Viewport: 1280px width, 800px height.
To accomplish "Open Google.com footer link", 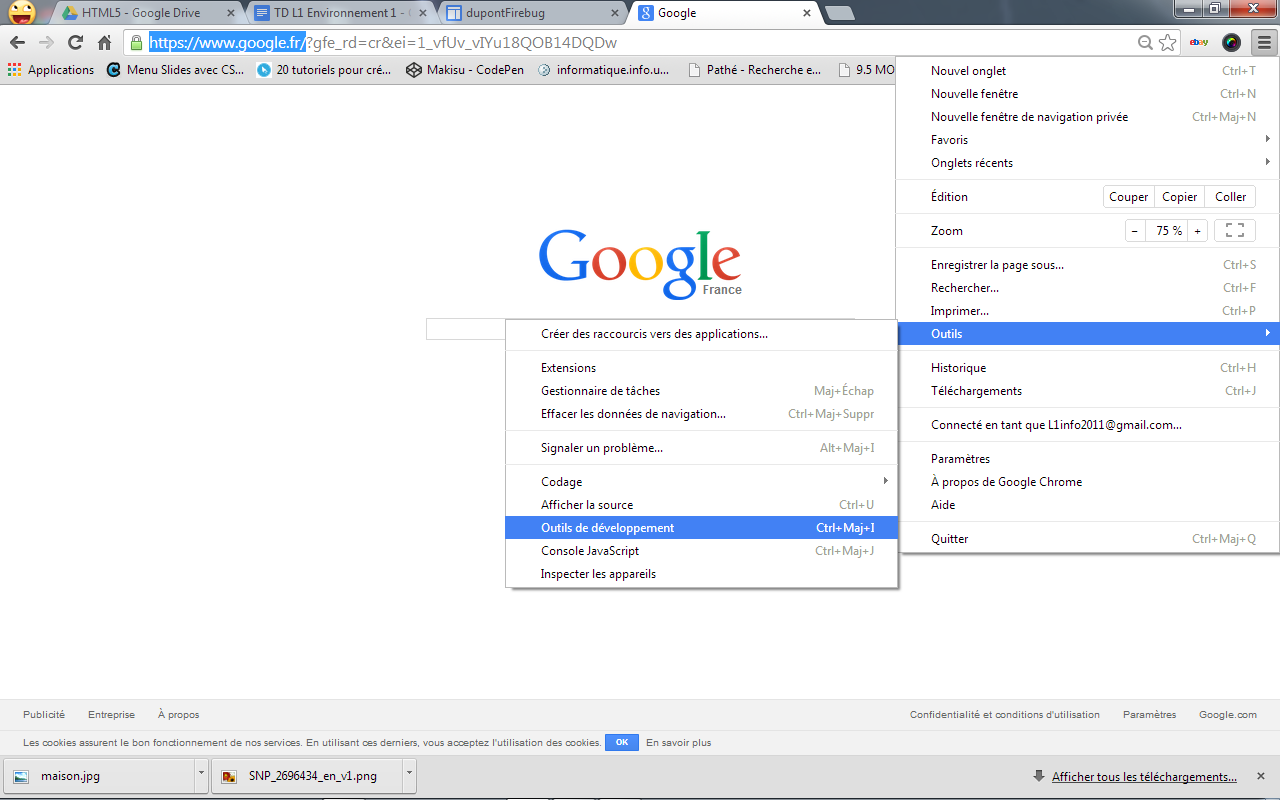I will (x=1228, y=715).
